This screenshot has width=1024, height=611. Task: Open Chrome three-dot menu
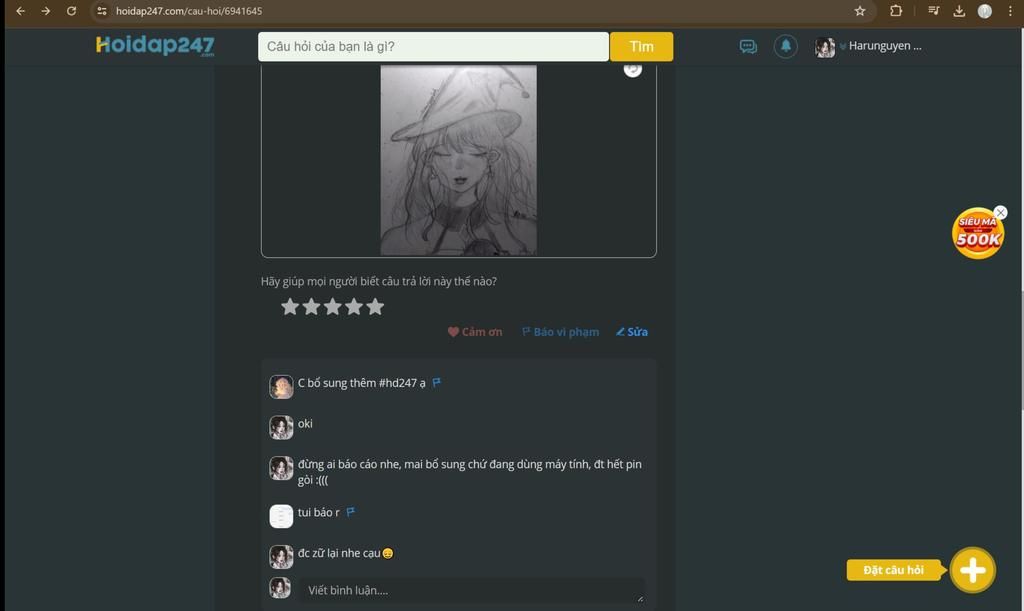pyautogui.click(x=1010, y=10)
